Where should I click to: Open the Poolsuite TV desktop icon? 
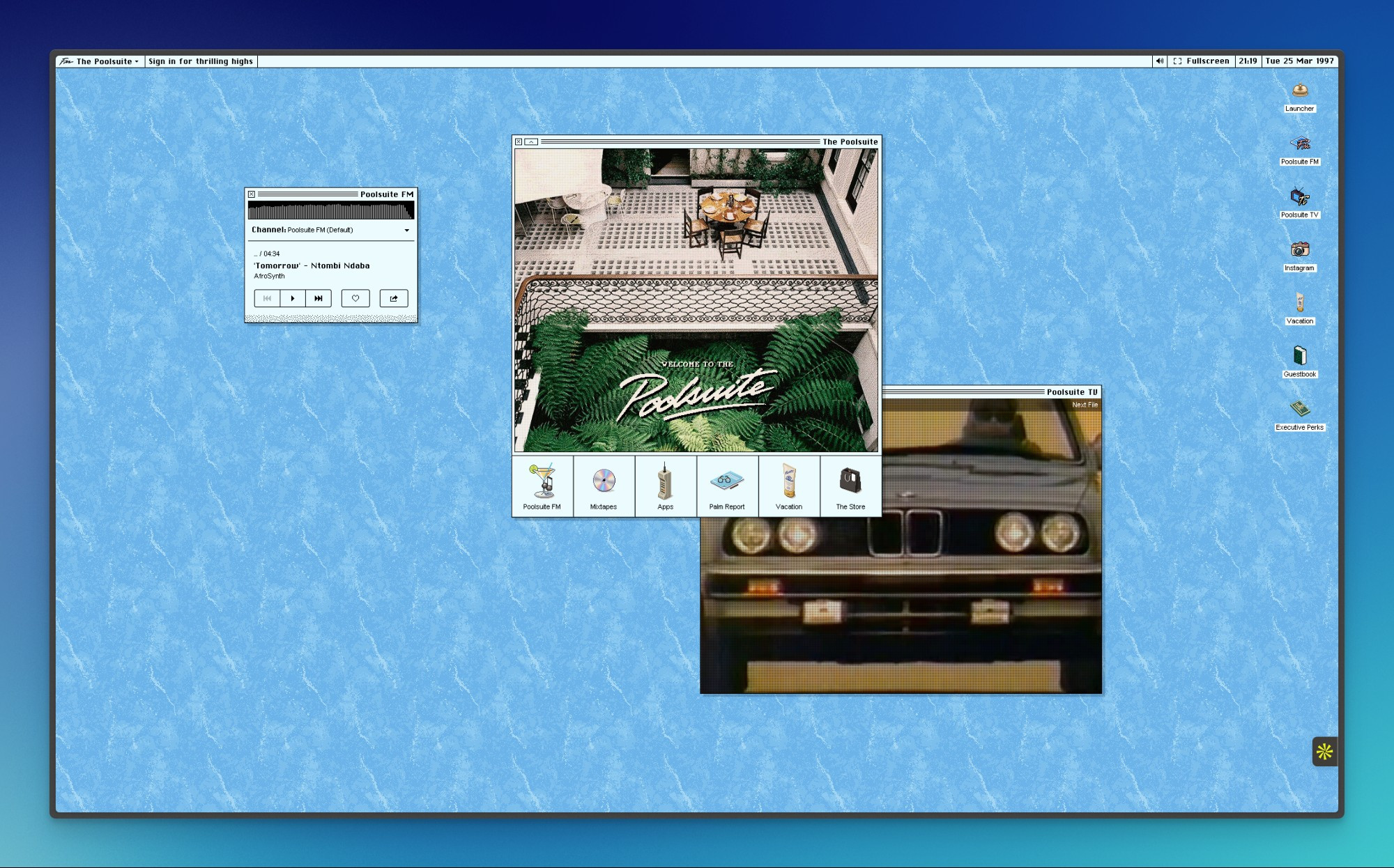click(x=1299, y=203)
